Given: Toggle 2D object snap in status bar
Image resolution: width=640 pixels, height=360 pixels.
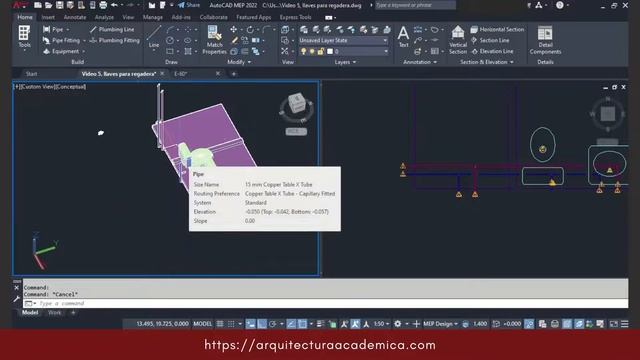Looking at the screenshot, I should pos(302,324).
